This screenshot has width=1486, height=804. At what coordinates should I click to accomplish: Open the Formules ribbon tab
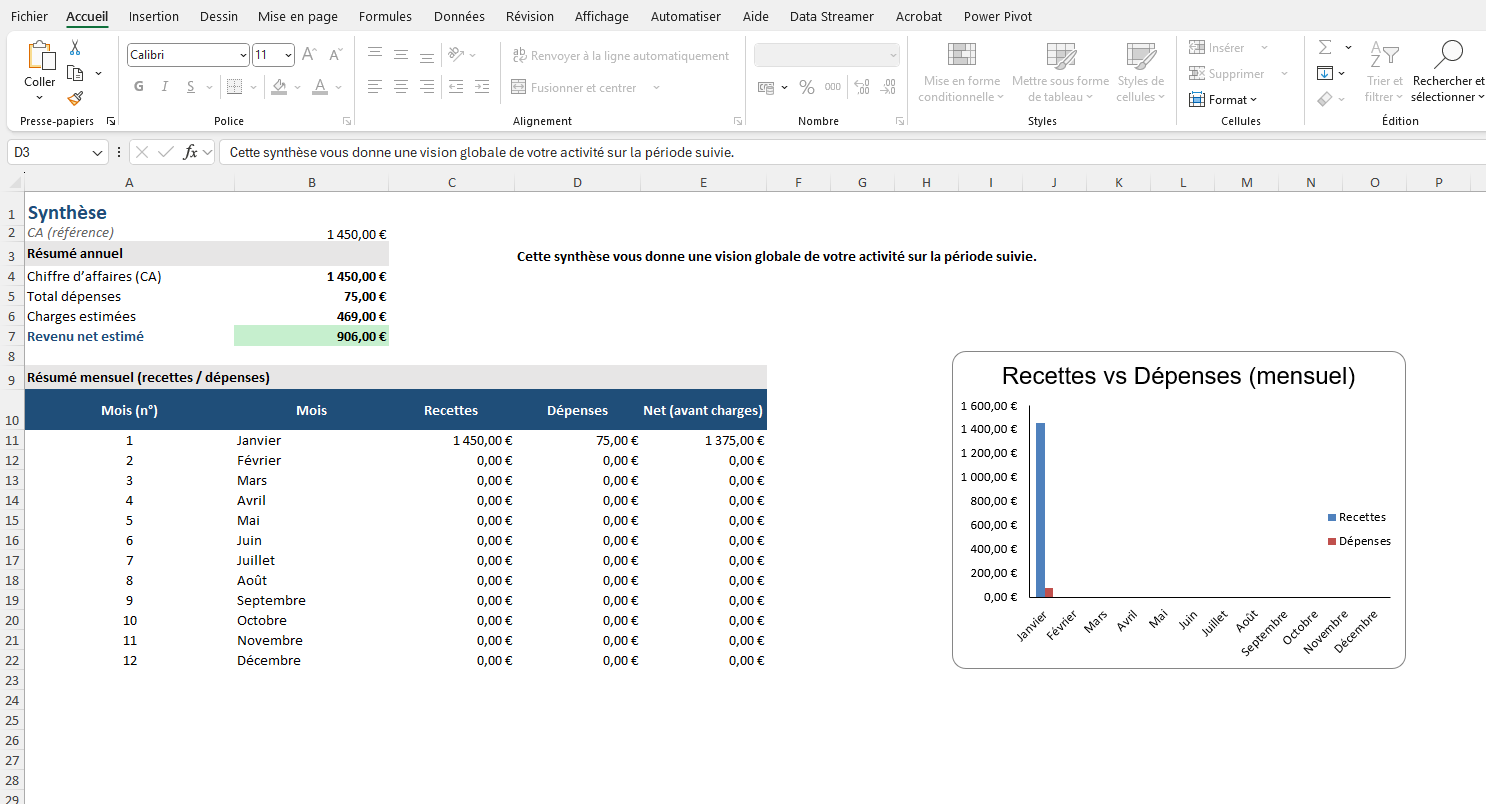point(385,16)
